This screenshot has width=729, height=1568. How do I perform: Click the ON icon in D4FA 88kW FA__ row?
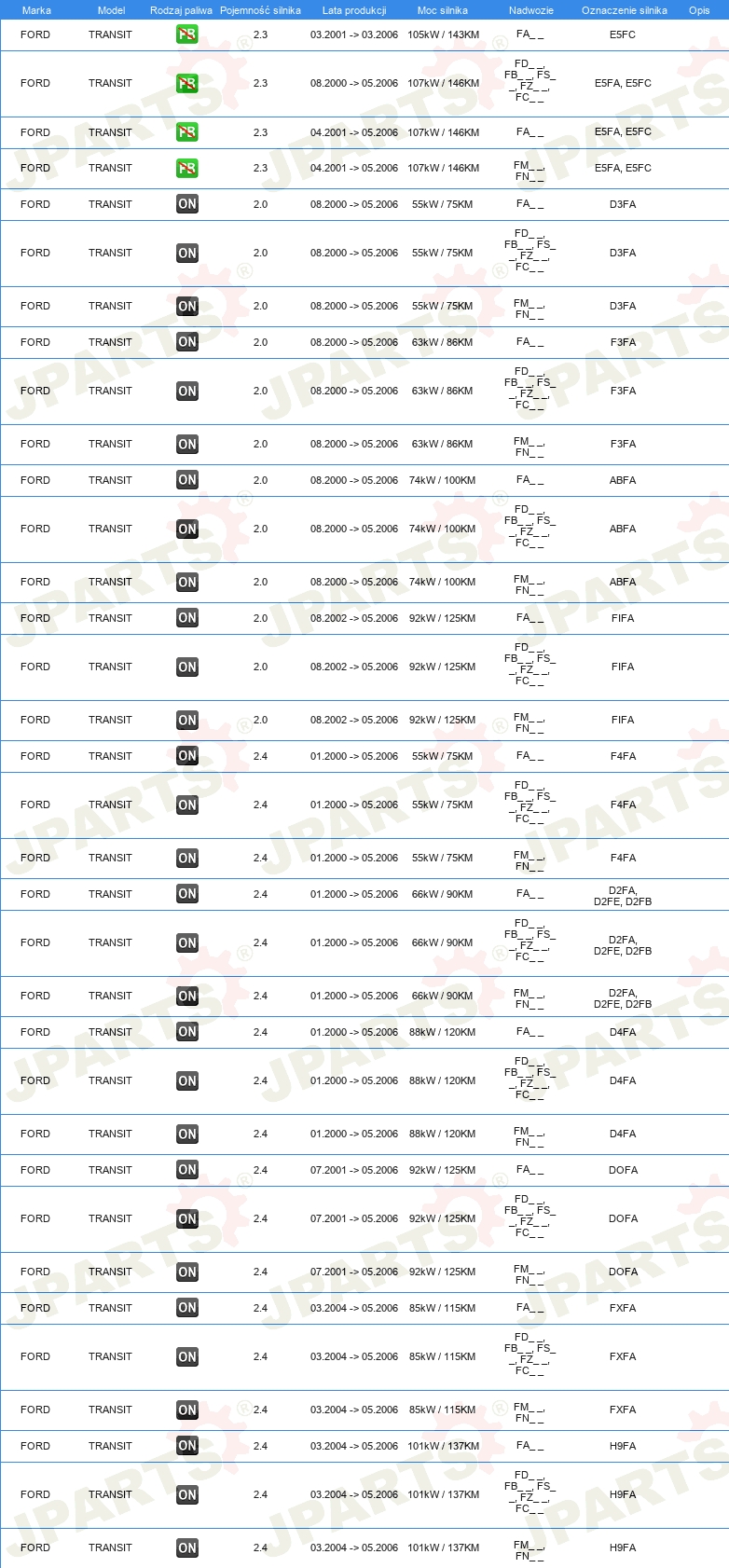tap(187, 1032)
